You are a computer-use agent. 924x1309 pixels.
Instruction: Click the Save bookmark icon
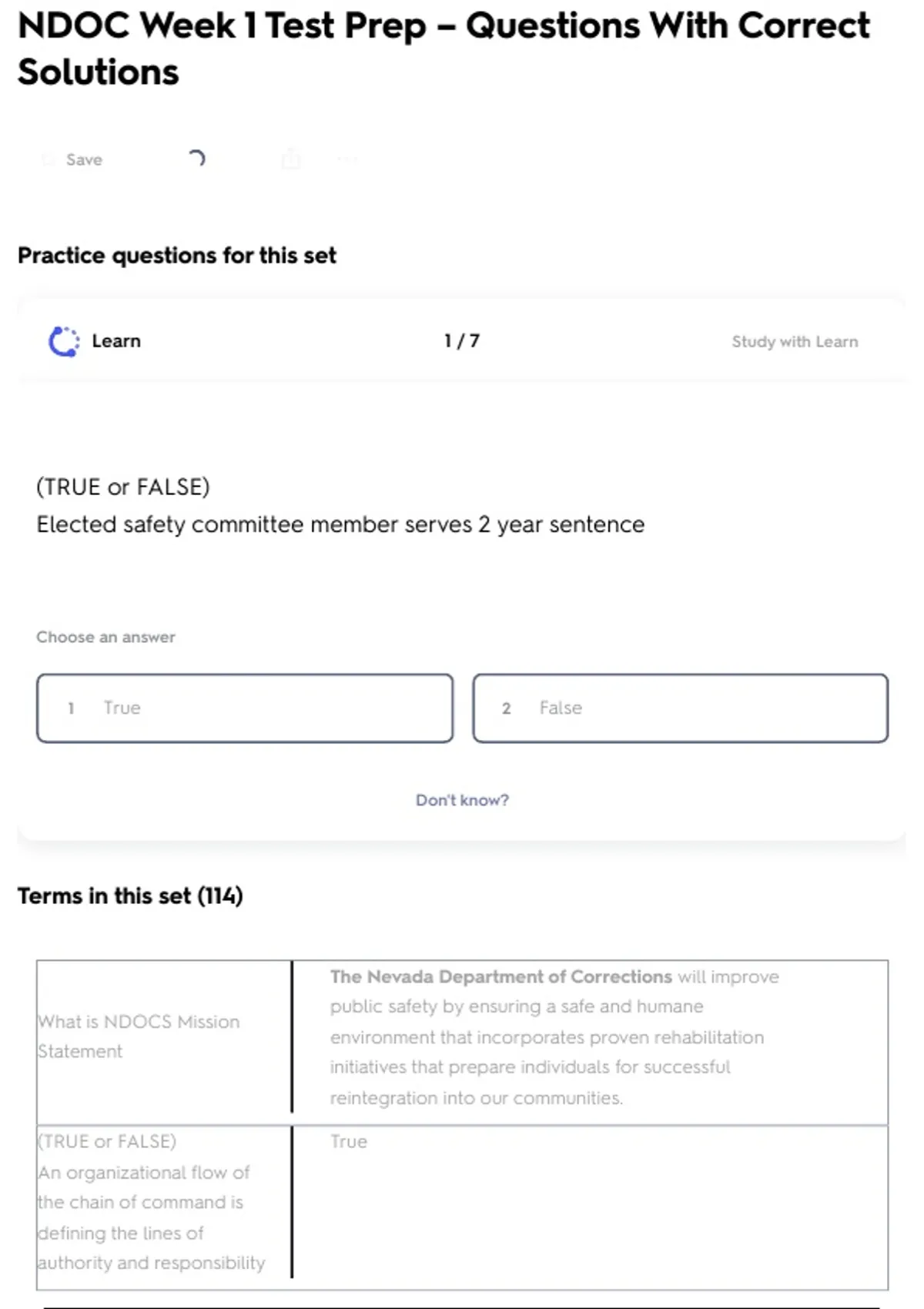(49, 159)
